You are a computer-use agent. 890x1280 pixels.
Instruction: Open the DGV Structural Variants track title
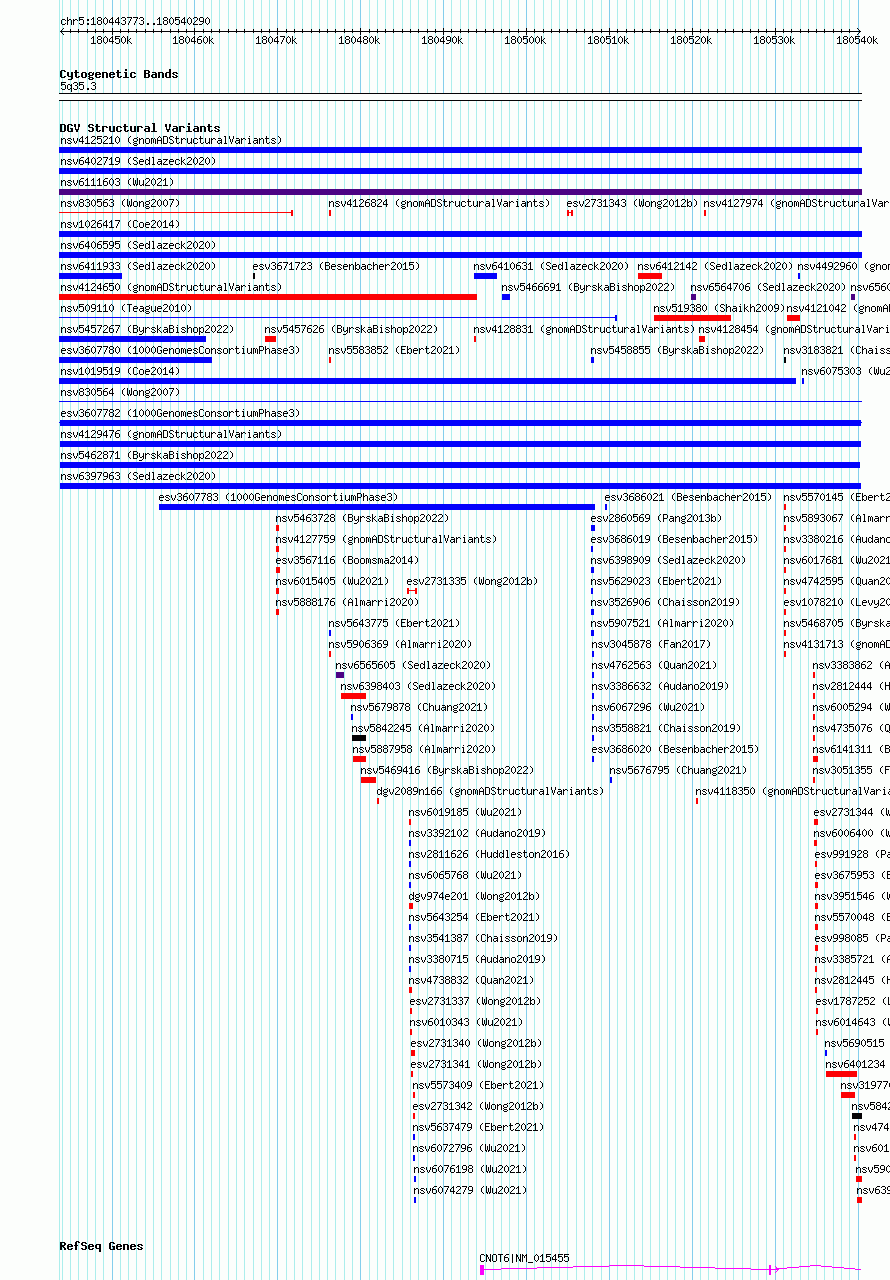139,128
